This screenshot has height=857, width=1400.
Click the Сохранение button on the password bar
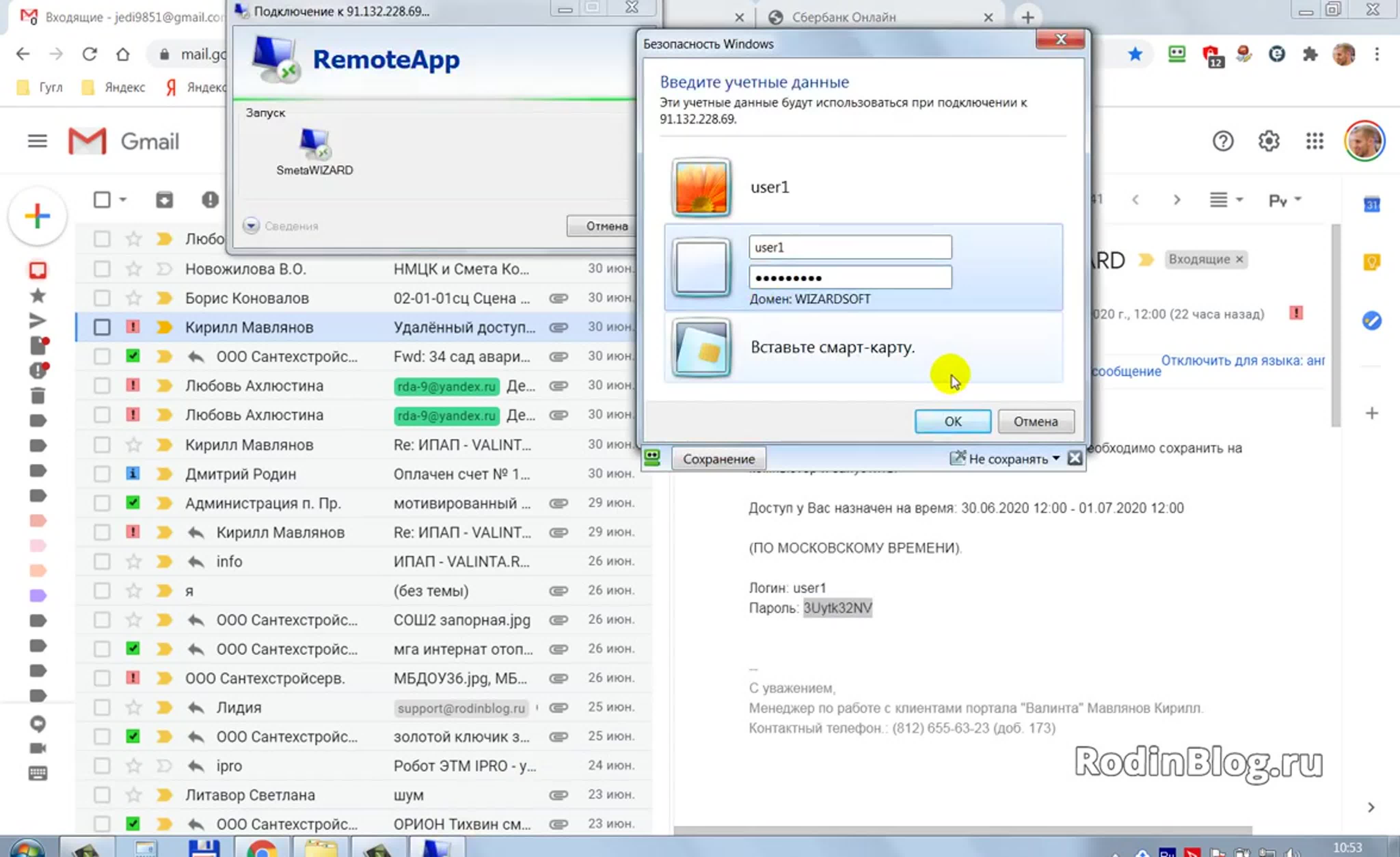click(x=718, y=459)
